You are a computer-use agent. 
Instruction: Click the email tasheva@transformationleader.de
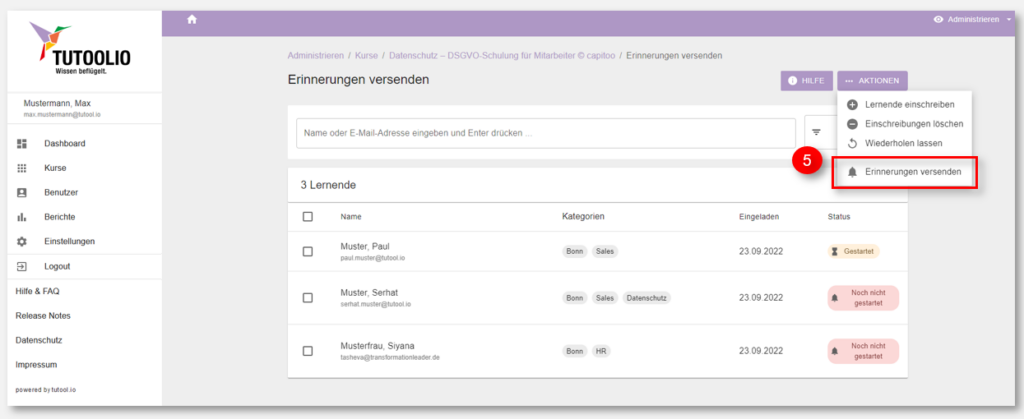coord(390,358)
